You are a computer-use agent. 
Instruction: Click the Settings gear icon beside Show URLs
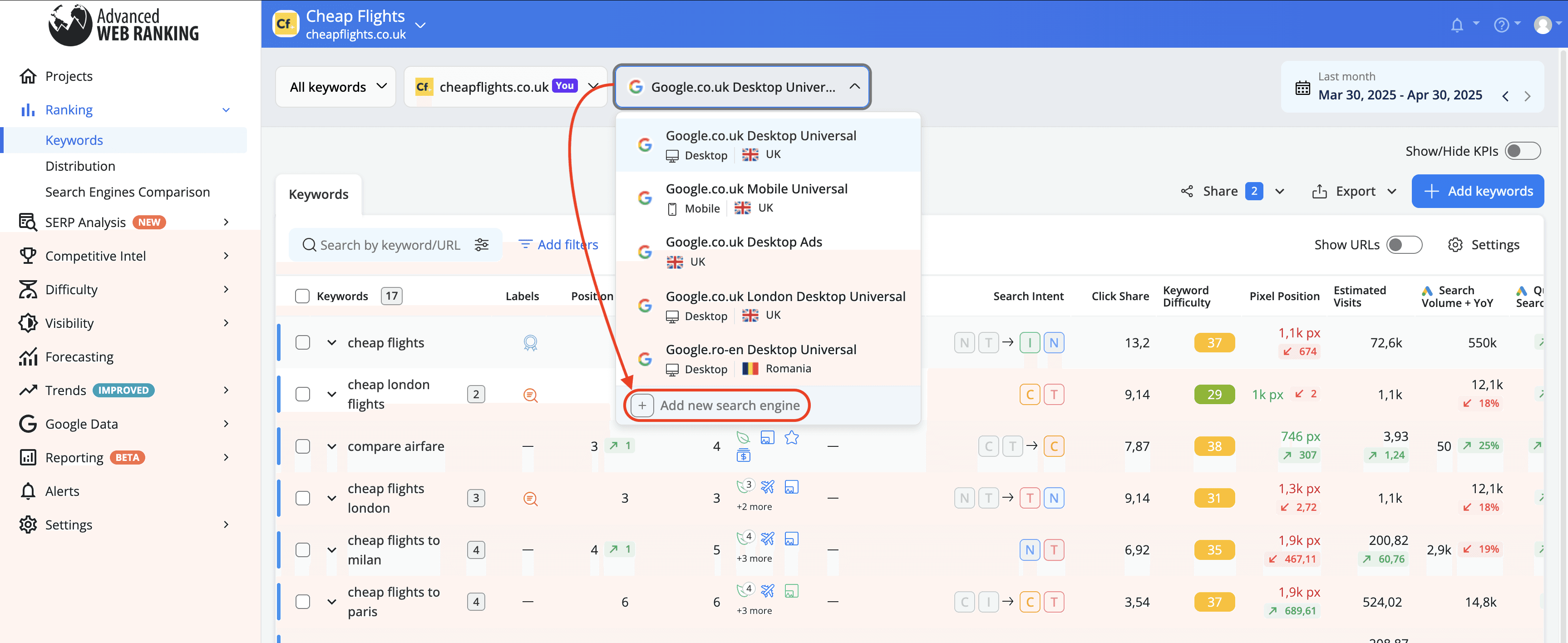1455,245
